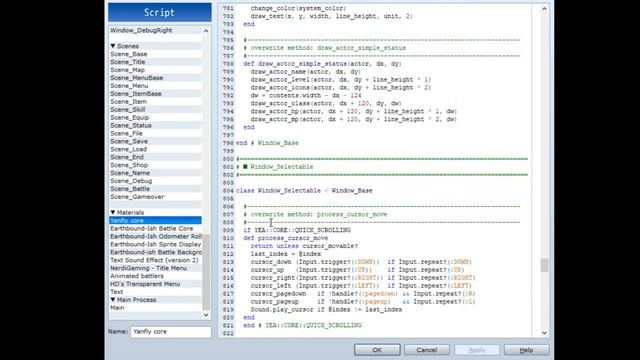Click the code editor scroll down arrow
This screenshot has height=360, width=640.
pyautogui.click(x=544, y=333)
